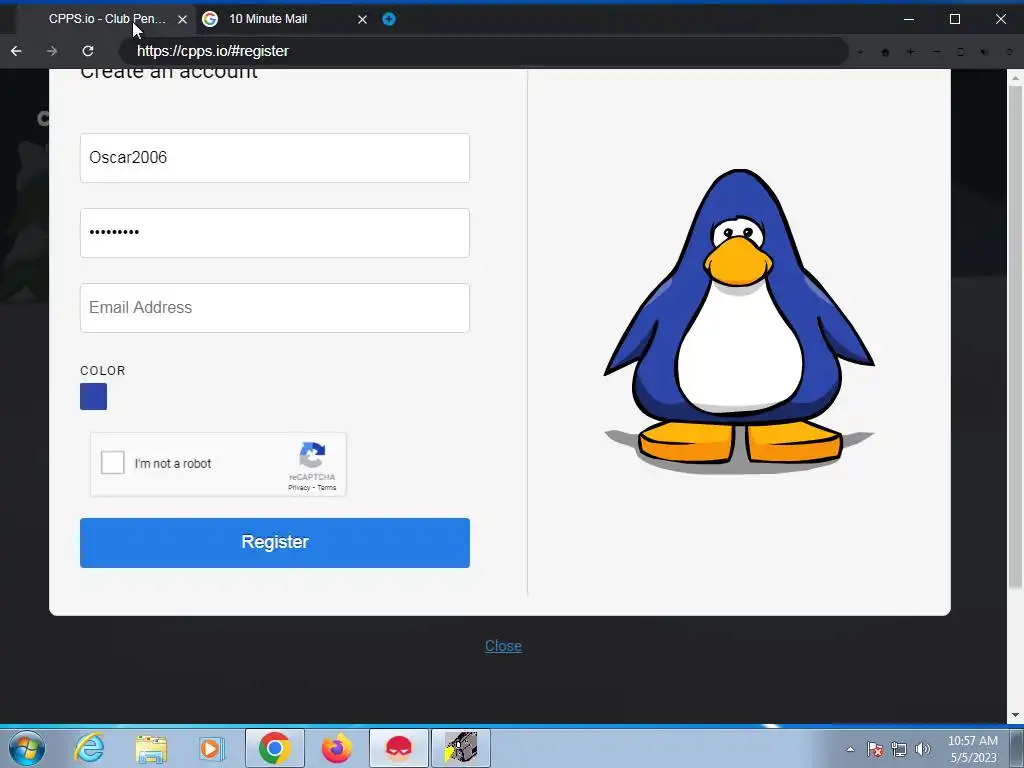This screenshot has width=1024, height=768.
Task: Click the network status tray icon
Action: [x=899, y=749]
